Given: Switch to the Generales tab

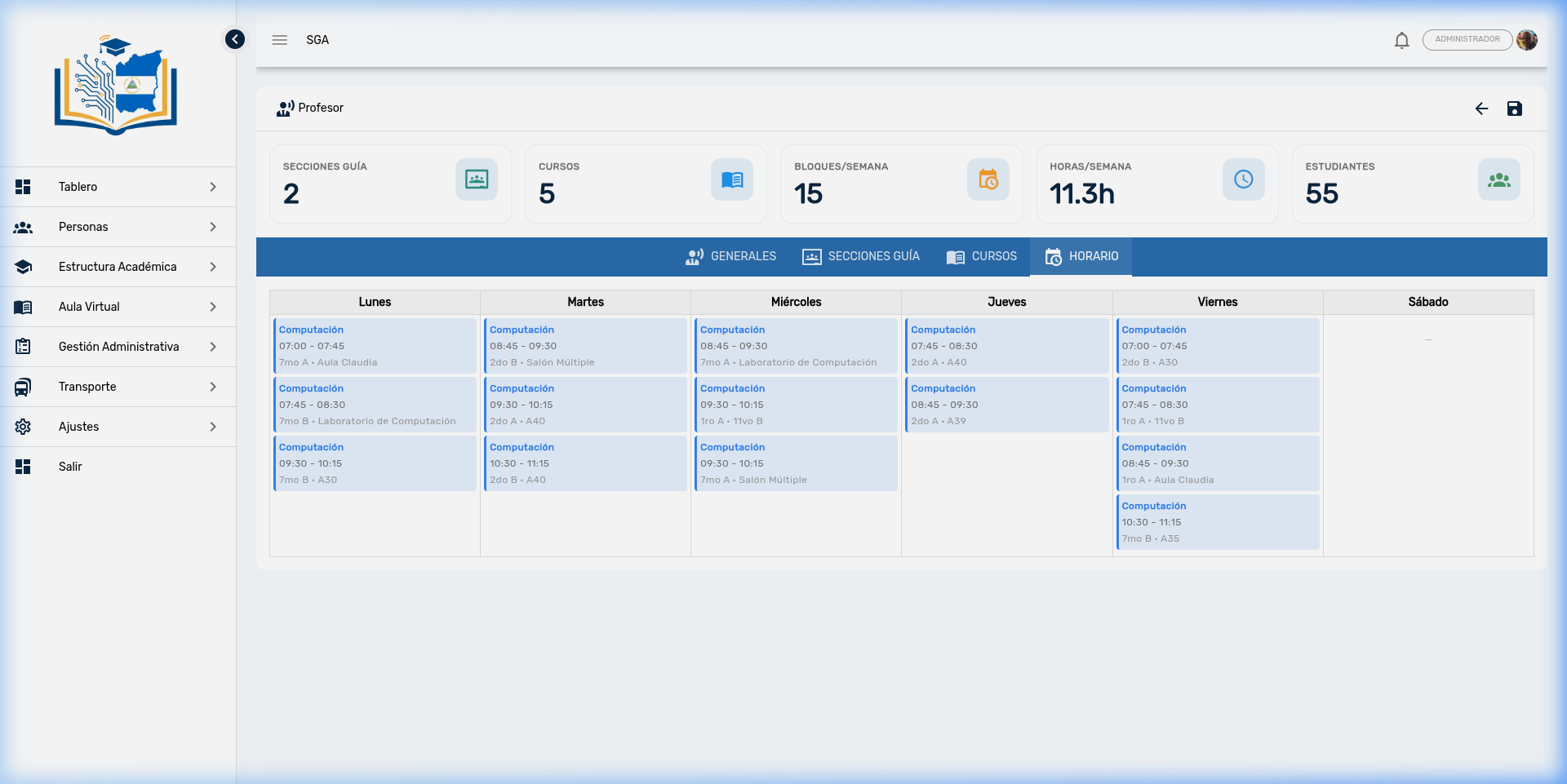Looking at the screenshot, I should coord(730,257).
